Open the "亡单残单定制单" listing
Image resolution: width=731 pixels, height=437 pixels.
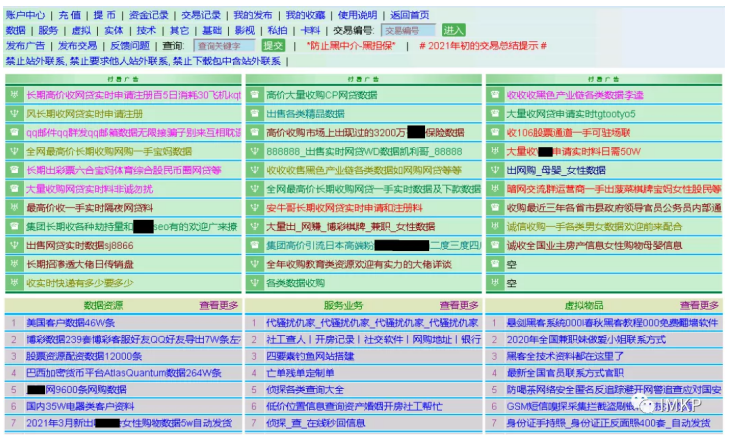click(300, 373)
